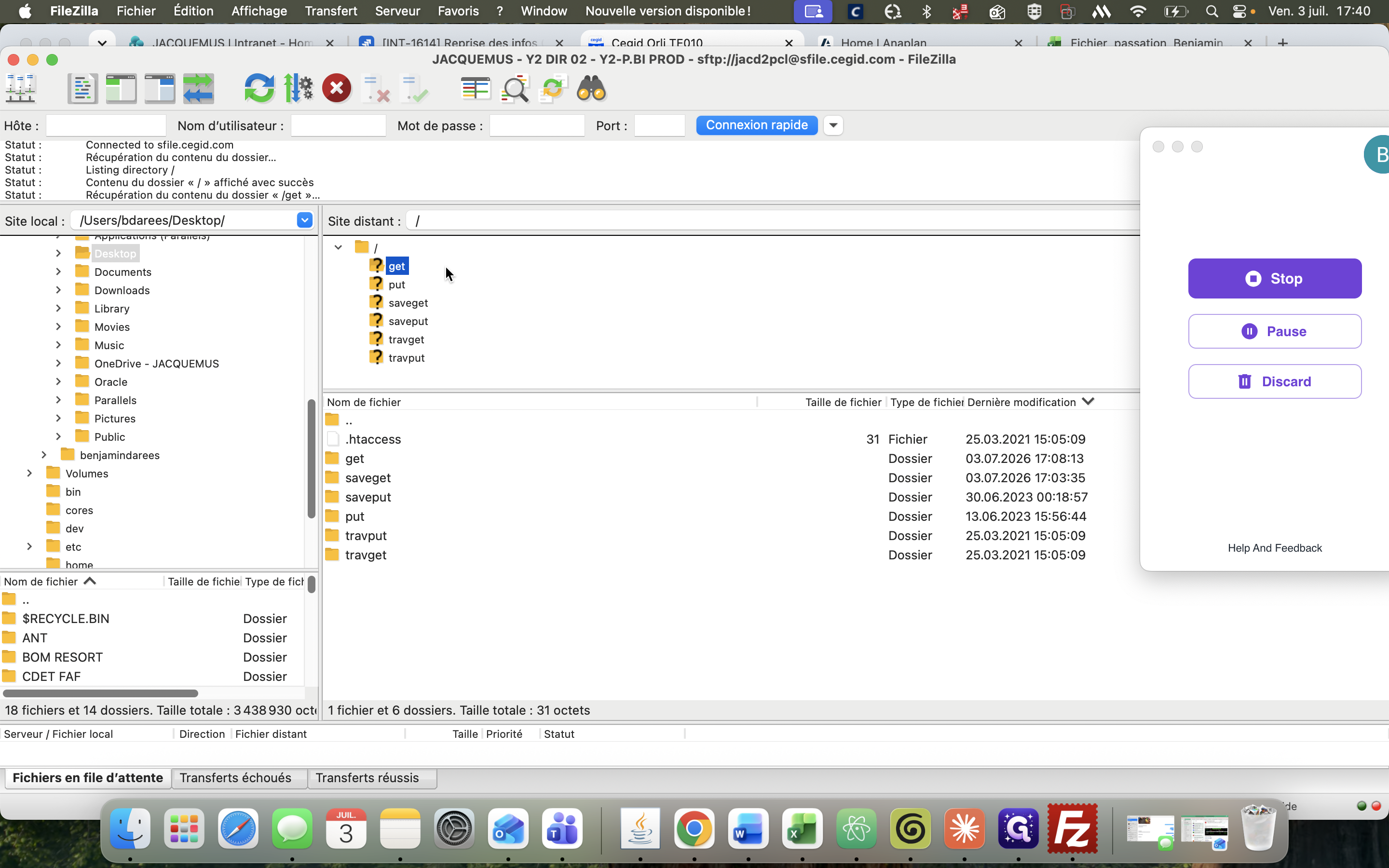Open the Transfert menu
Image resolution: width=1389 pixels, height=868 pixels.
coord(330,11)
